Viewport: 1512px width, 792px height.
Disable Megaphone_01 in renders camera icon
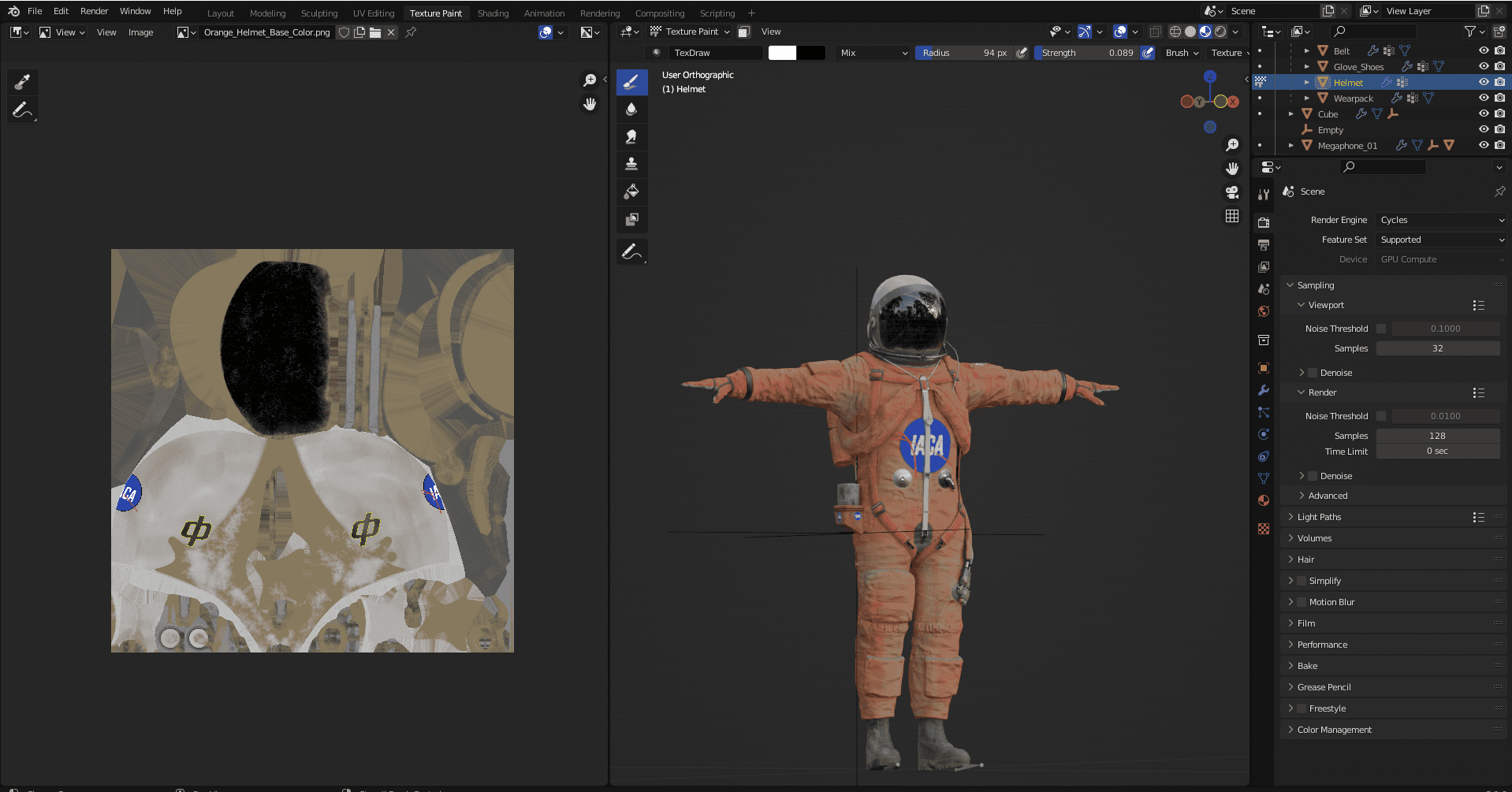(x=1499, y=145)
